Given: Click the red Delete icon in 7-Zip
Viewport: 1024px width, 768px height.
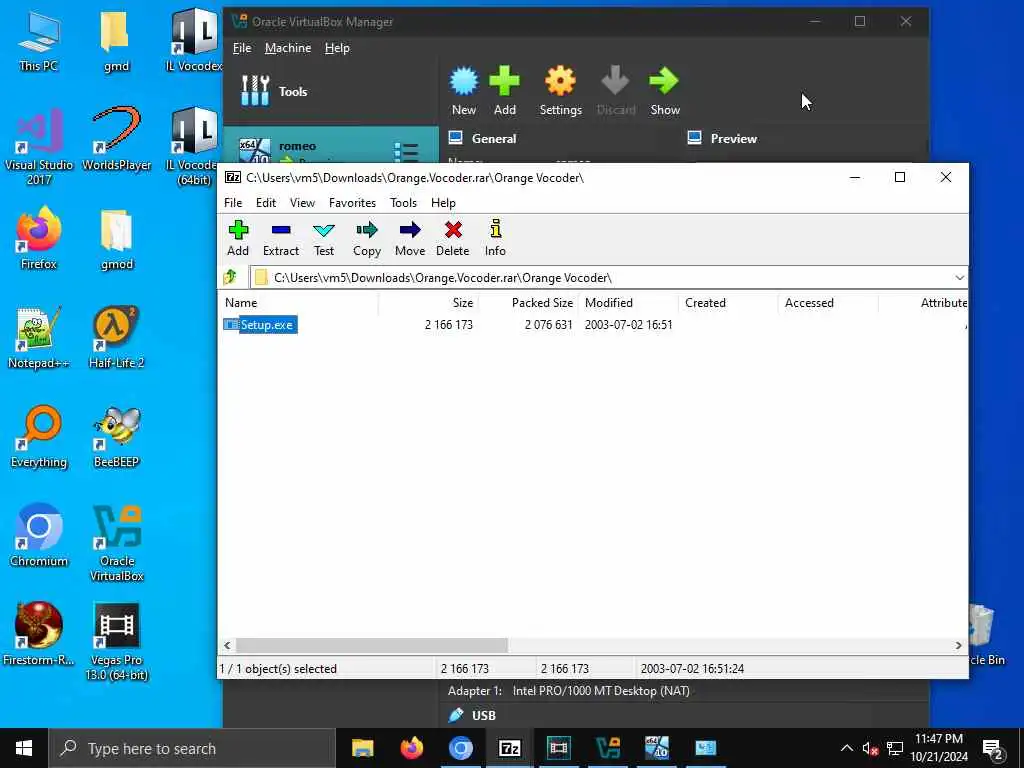Looking at the screenshot, I should click(x=453, y=238).
